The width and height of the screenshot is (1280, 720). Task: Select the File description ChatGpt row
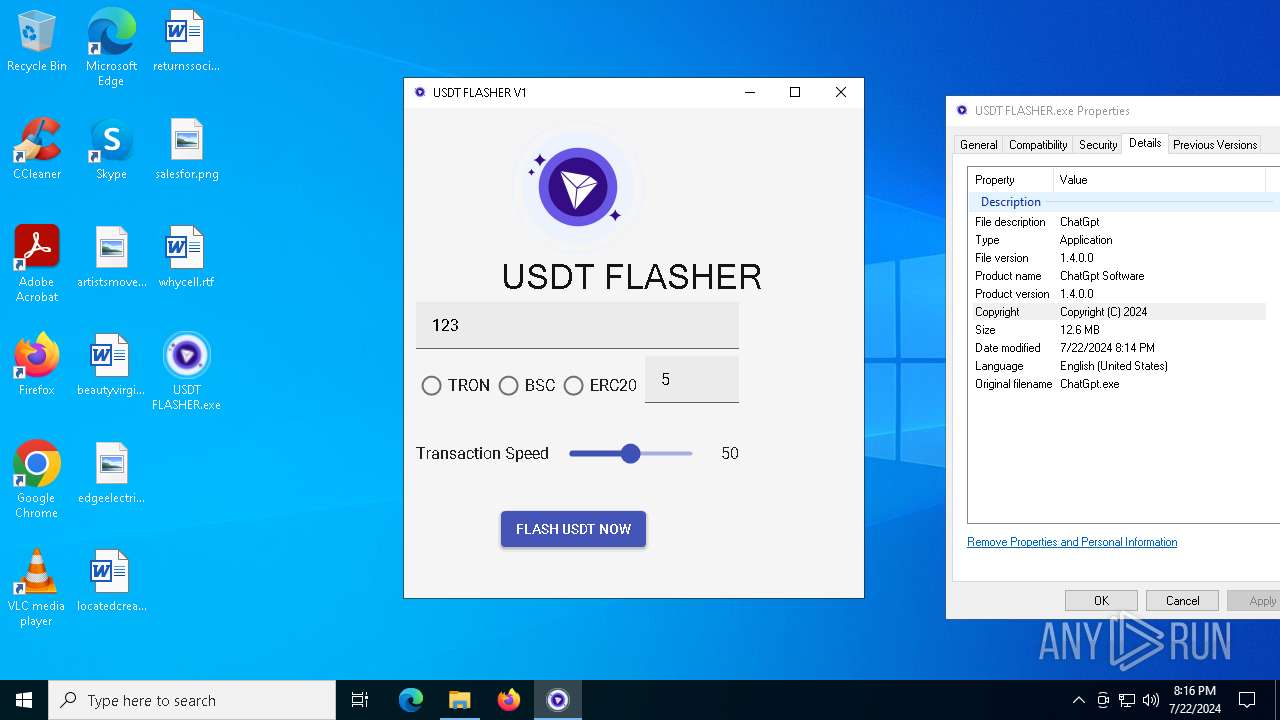coord(1118,222)
